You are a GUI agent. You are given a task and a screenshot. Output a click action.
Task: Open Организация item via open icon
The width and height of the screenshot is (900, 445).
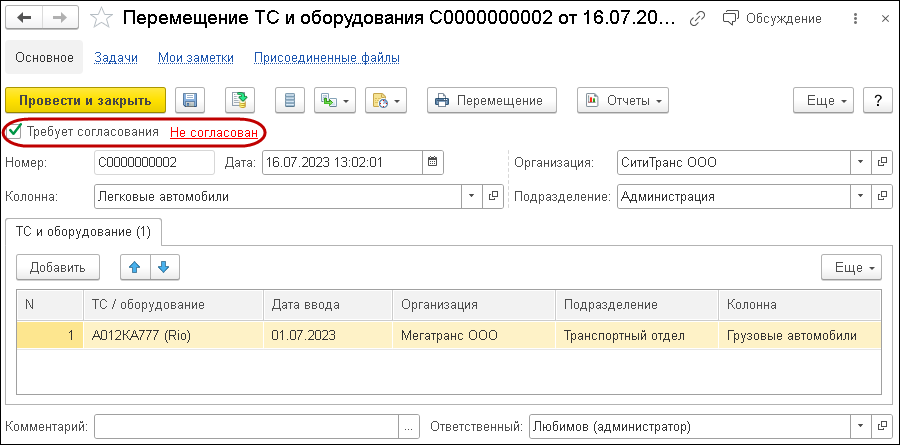coord(882,162)
